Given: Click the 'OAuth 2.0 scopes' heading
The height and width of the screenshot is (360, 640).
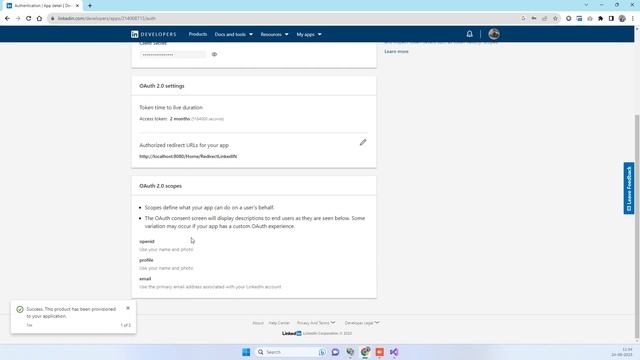Looking at the screenshot, I should 161,186.
